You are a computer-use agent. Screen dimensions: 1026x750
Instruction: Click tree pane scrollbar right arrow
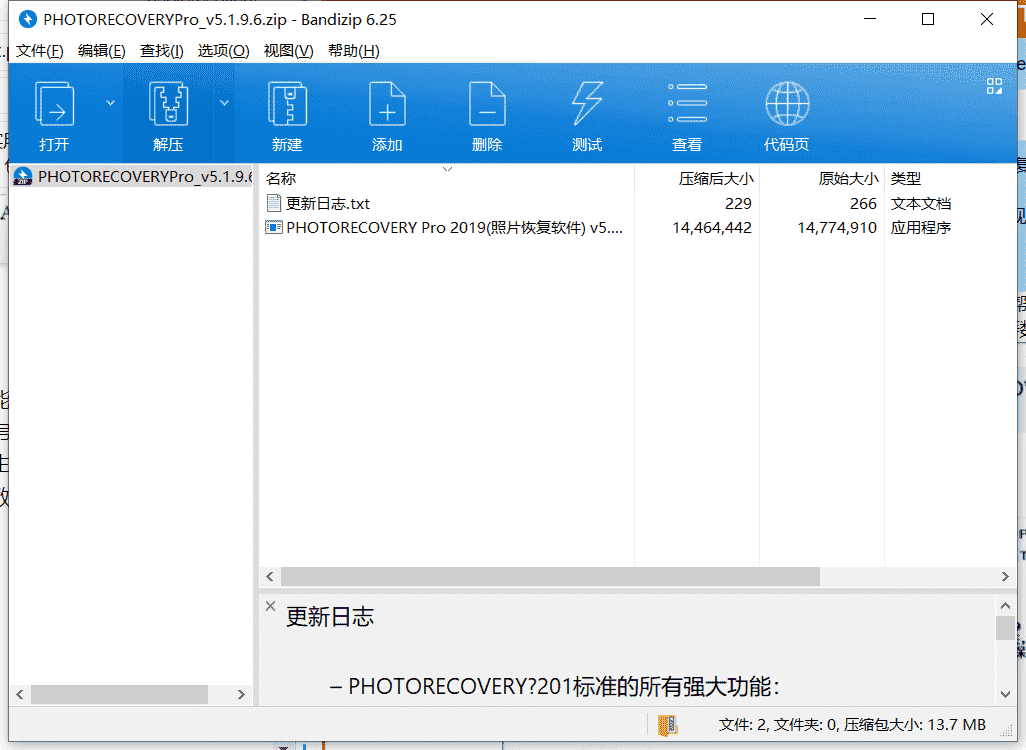pyautogui.click(x=241, y=694)
